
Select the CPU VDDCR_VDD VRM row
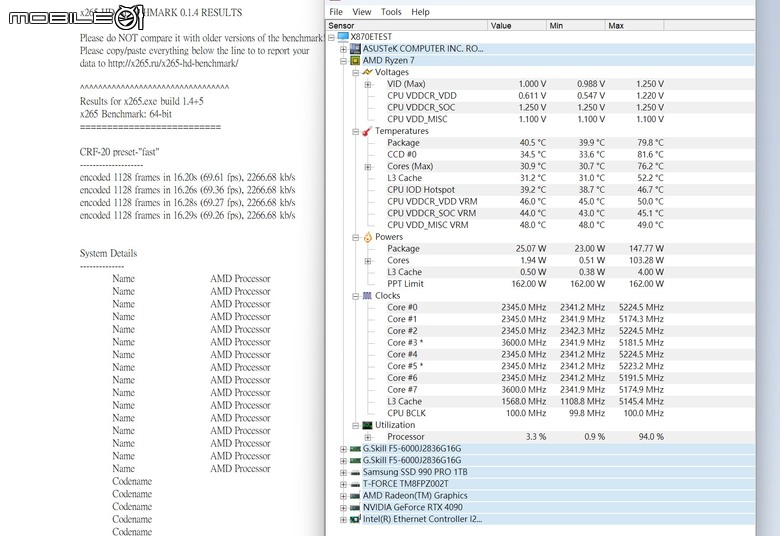point(525,202)
